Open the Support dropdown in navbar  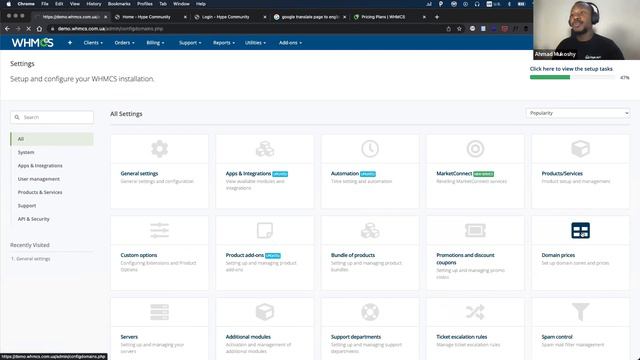(x=190, y=42)
